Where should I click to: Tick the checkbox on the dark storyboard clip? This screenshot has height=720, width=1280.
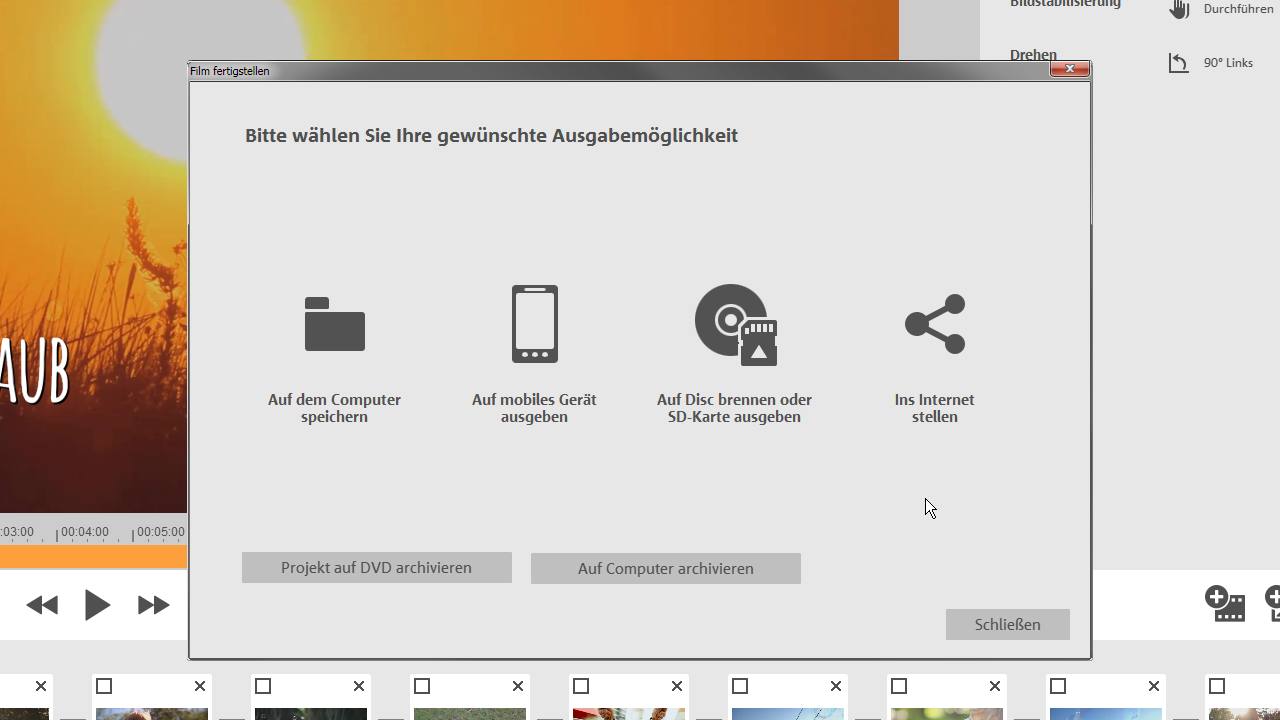(x=263, y=686)
